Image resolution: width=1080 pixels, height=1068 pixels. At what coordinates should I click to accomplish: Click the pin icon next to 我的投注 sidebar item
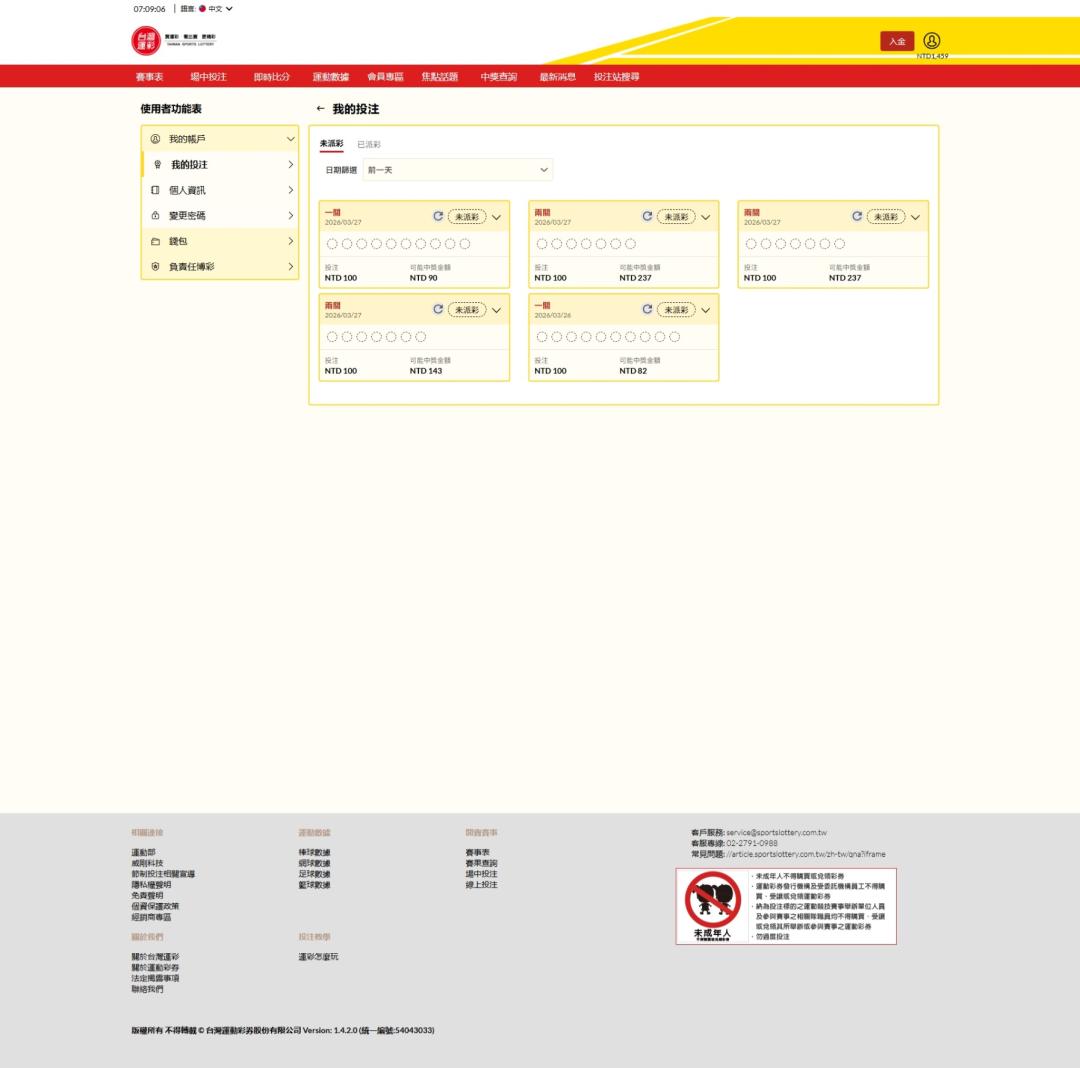157,165
